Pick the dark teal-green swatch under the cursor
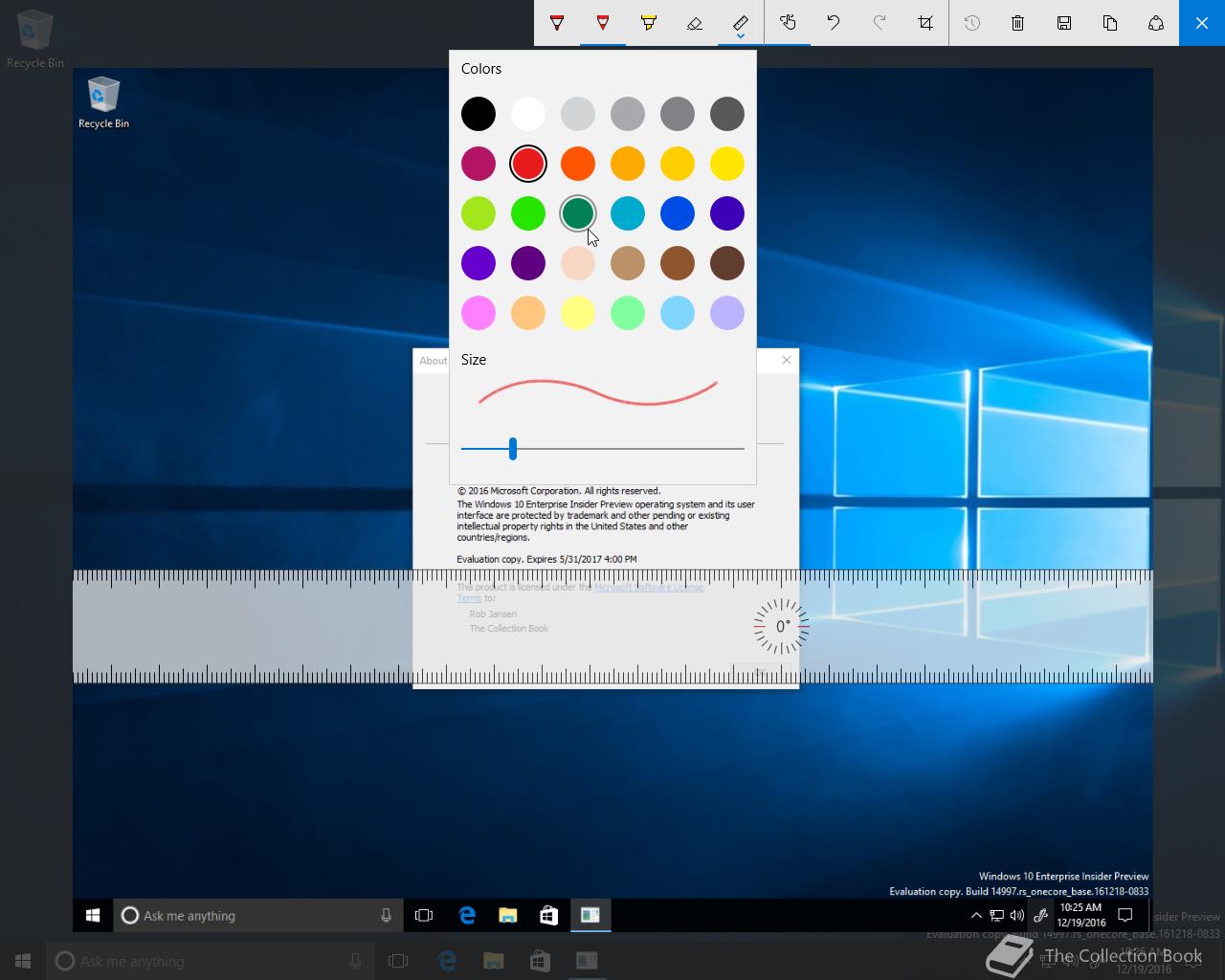This screenshot has width=1225, height=980. [x=578, y=213]
